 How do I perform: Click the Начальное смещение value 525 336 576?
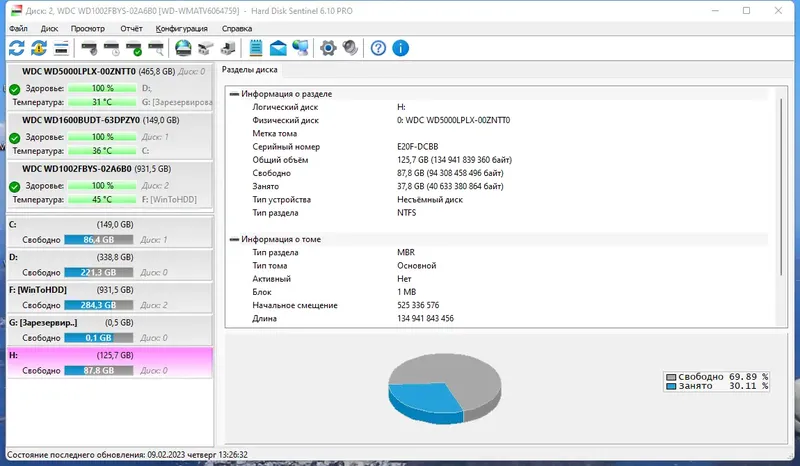click(x=418, y=305)
